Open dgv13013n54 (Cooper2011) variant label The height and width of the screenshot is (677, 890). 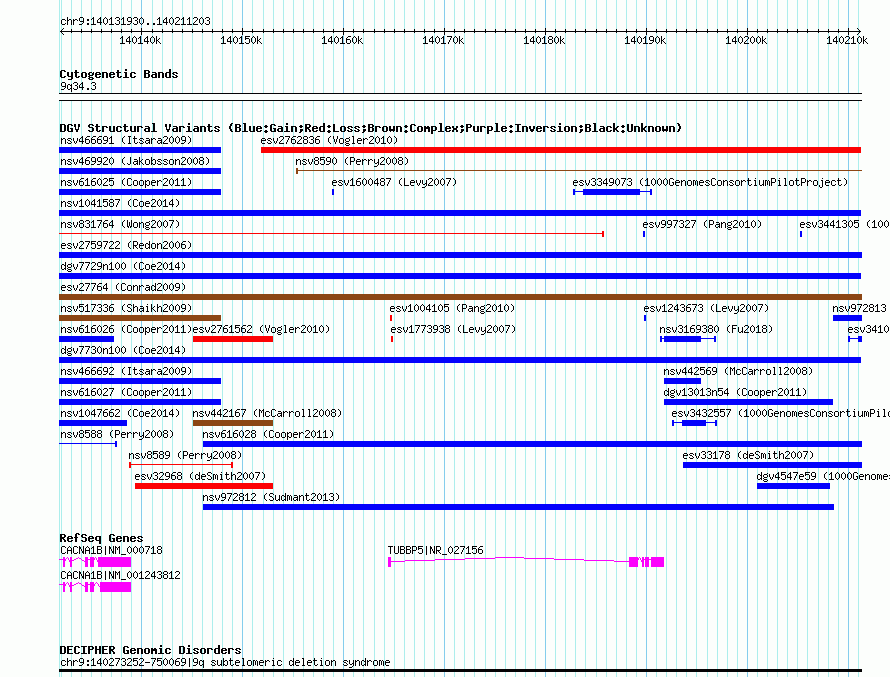coord(735,392)
